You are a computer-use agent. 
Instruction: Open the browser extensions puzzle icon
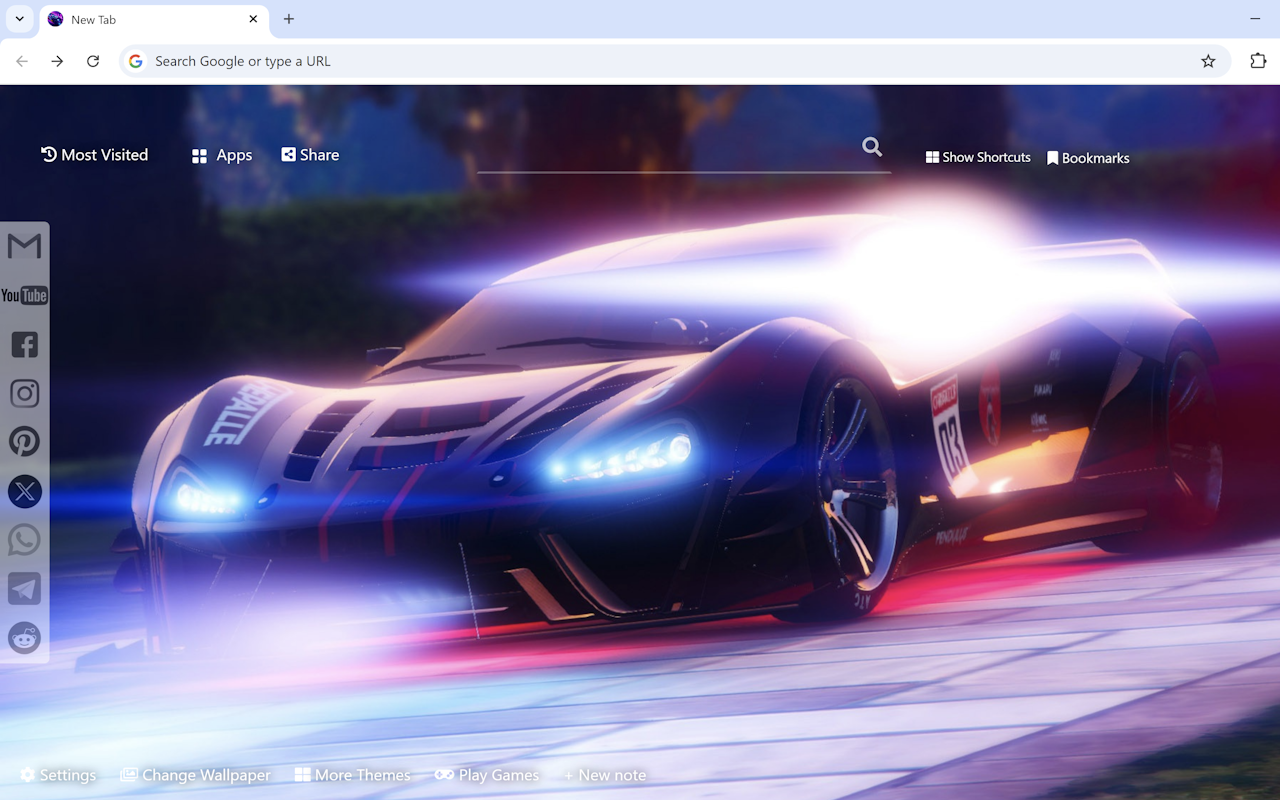pyautogui.click(x=1257, y=61)
